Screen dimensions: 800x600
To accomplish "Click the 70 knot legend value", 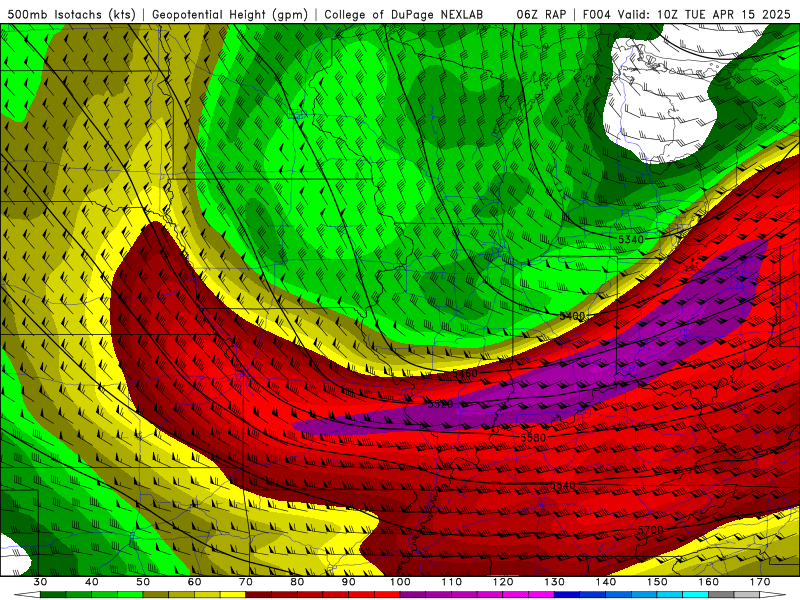I will [246, 582].
